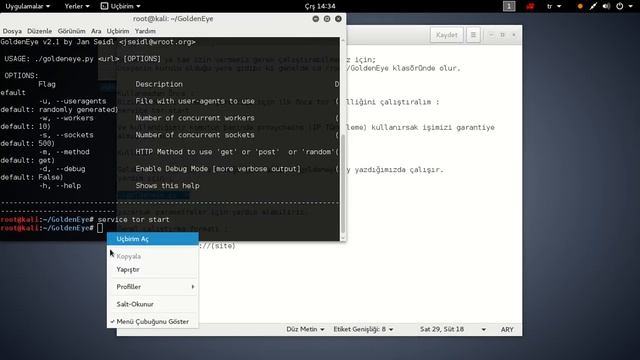
Task: Open the hamburger menu in text editor
Action: pos(473,35)
